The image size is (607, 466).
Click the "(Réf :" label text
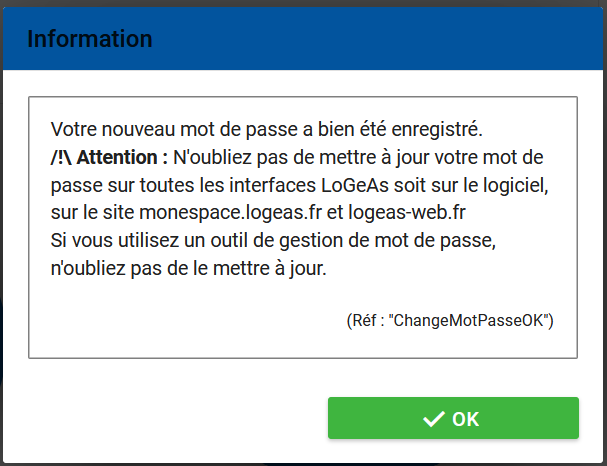[366, 320]
